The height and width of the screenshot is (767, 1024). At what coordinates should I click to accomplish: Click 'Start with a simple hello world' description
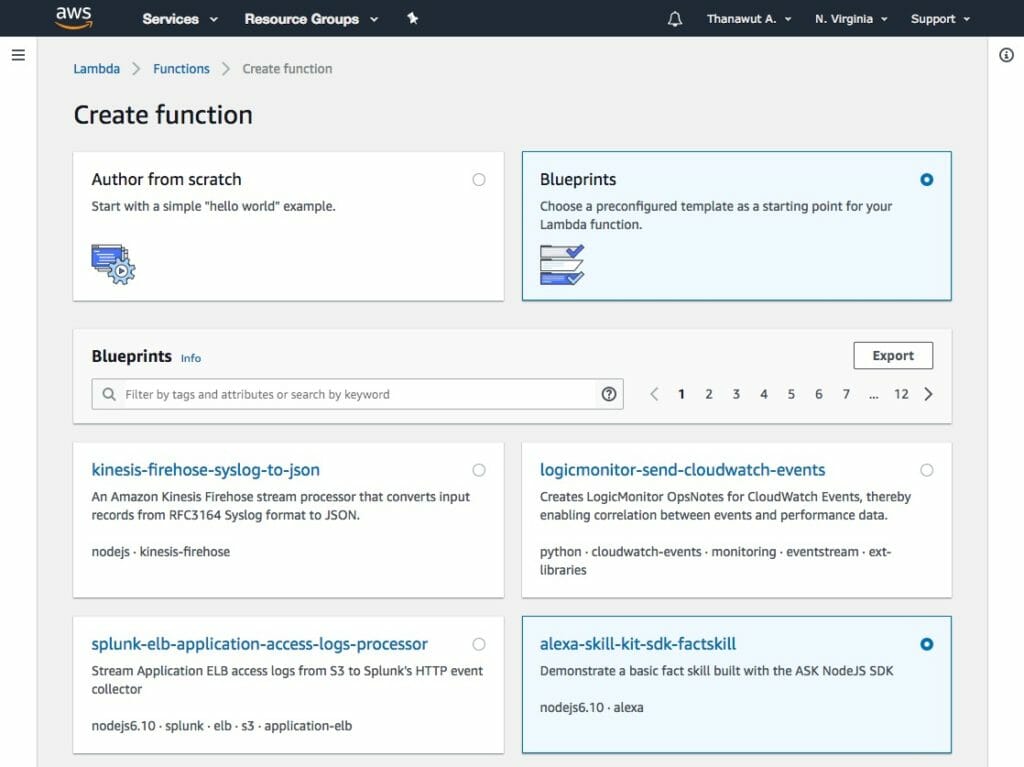[x=214, y=206]
